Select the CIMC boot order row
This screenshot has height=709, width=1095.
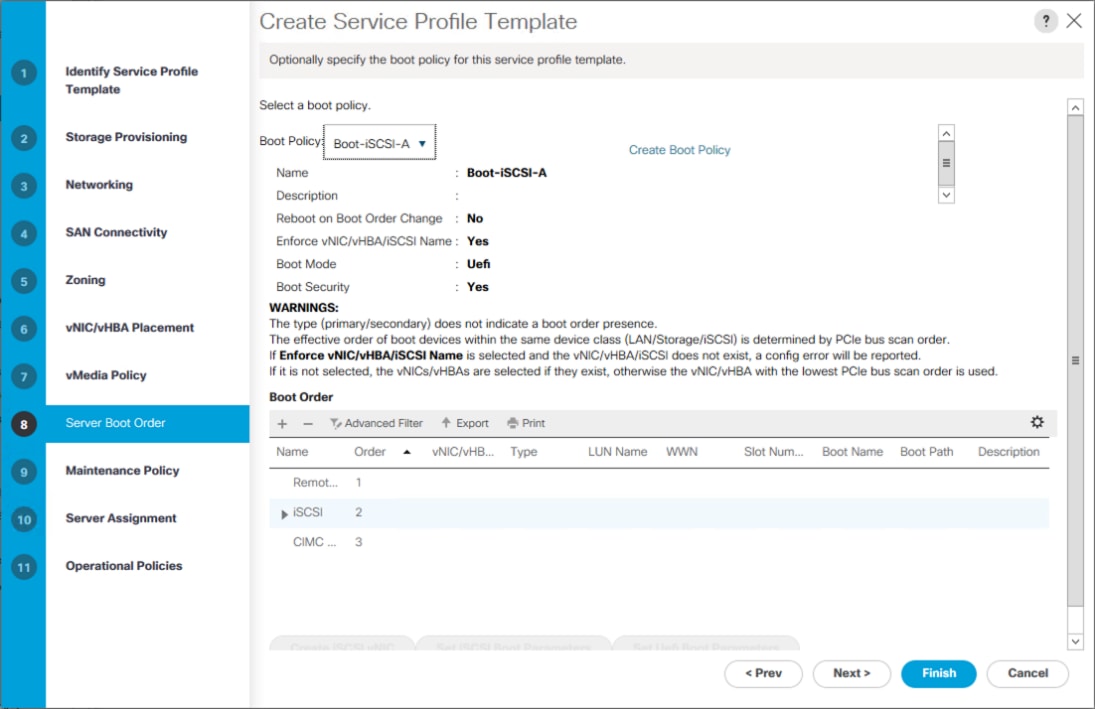click(x=659, y=542)
